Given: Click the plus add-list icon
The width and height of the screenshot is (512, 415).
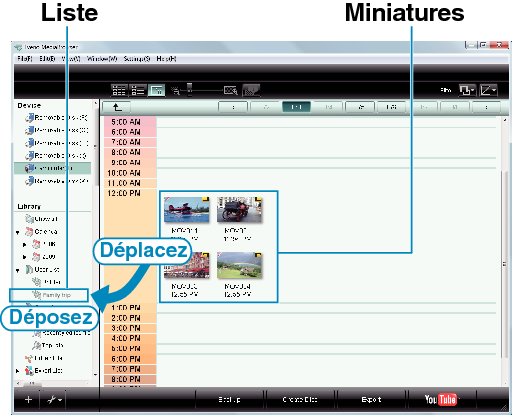Looking at the screenshot, I should [x=28, y=399].
